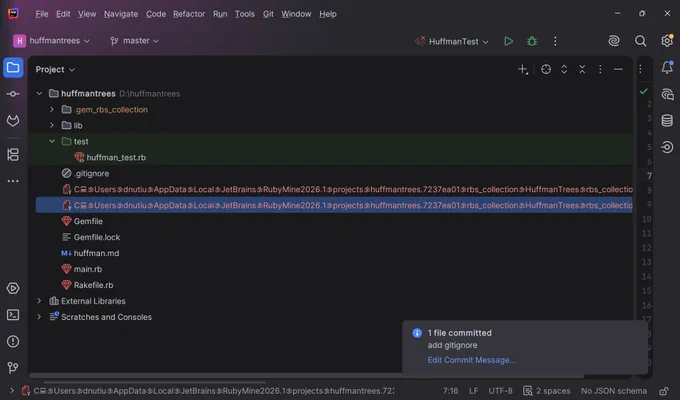680x400 pixels.
Task: Open the huffmantrees project dropdown
Action: [x=52, y=41]
